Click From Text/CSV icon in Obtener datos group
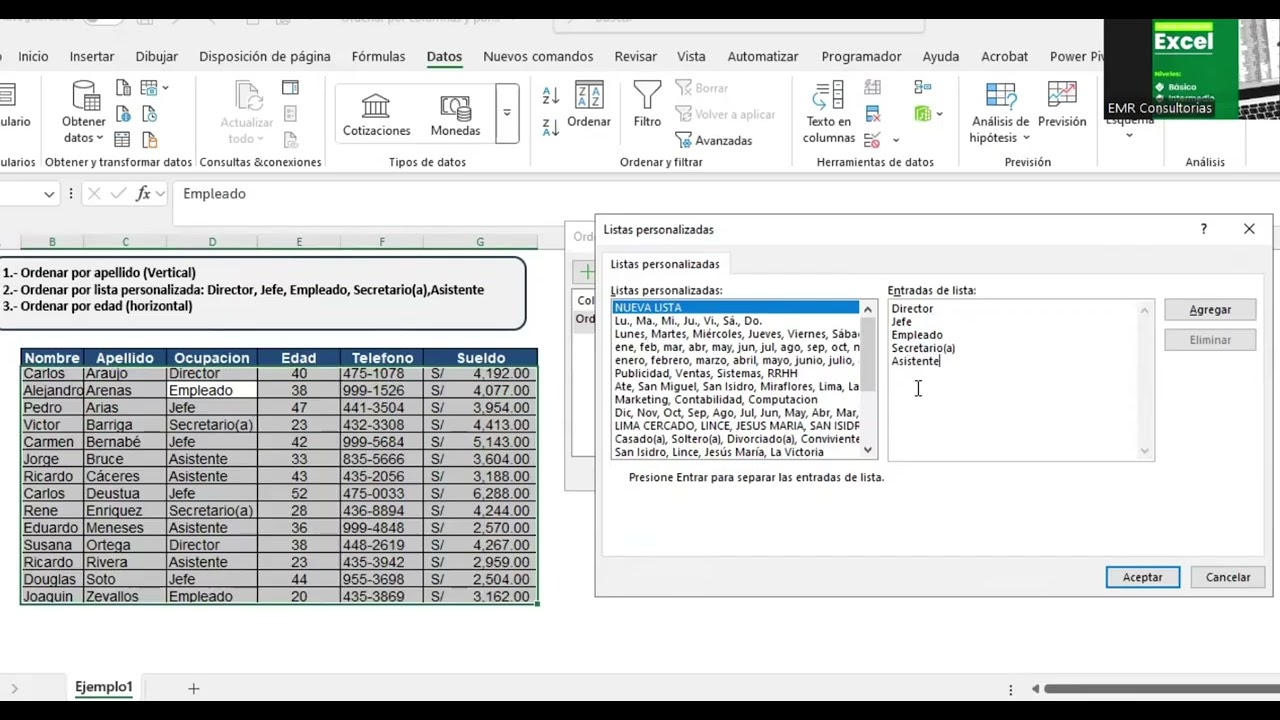The height and width of the screenshot is (720, 1280). click(123, 88)
